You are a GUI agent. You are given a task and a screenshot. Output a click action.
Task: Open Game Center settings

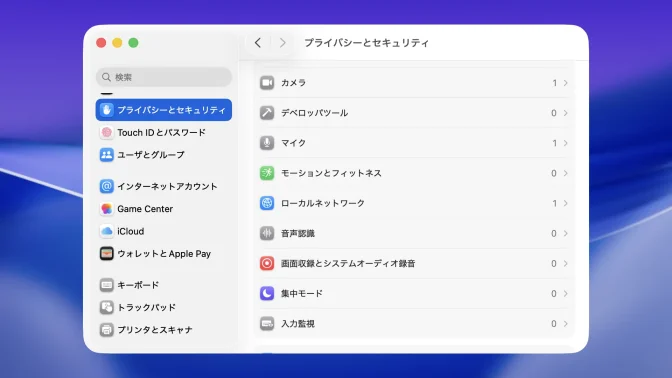[164, 209]
